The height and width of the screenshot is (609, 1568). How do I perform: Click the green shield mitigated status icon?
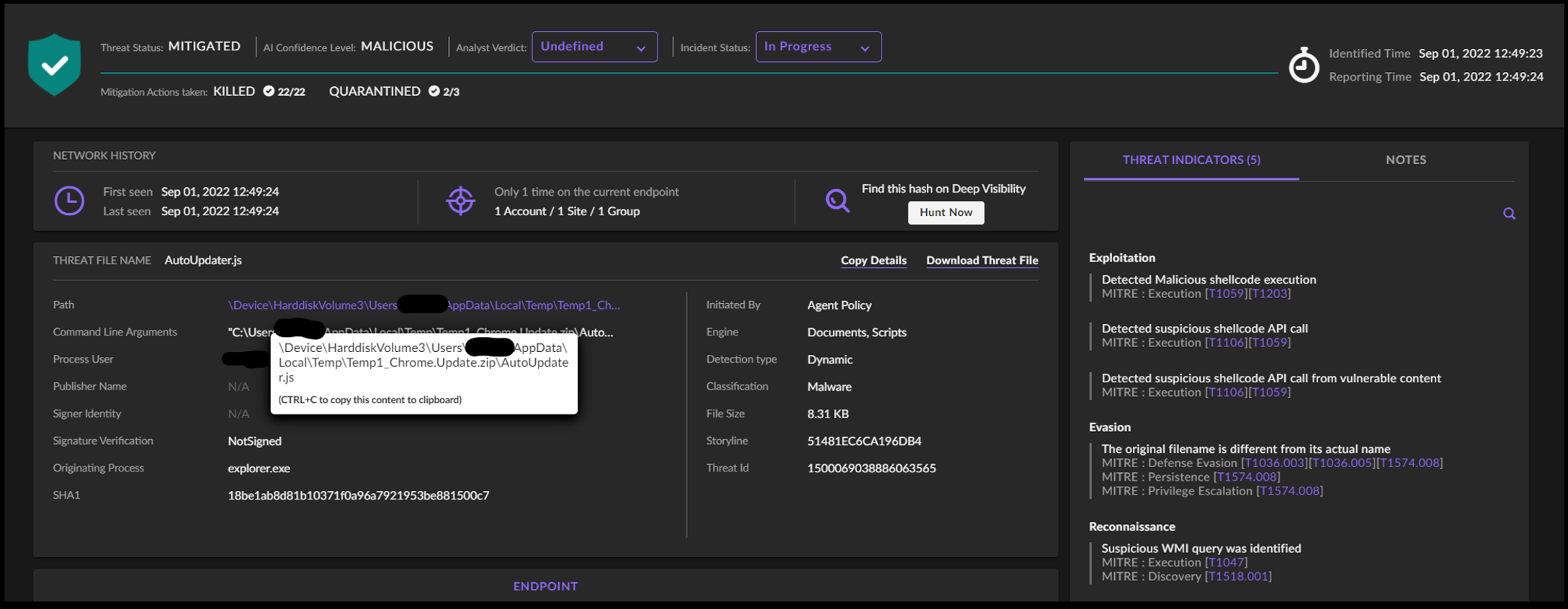(54, 65)
